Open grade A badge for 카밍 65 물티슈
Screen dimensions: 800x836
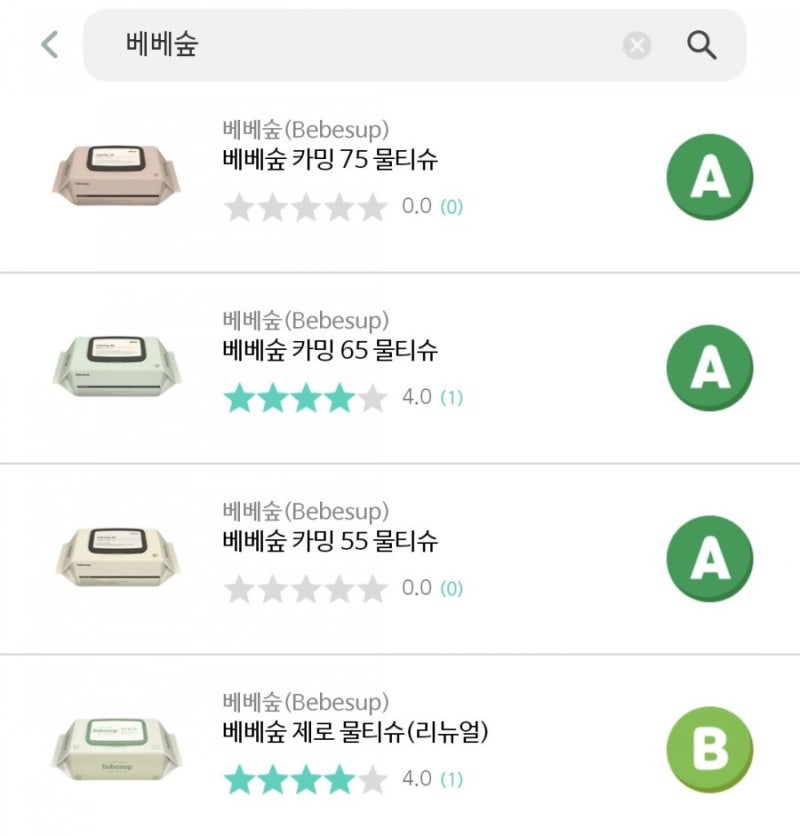pyautogui.click(x=710, y=368)
